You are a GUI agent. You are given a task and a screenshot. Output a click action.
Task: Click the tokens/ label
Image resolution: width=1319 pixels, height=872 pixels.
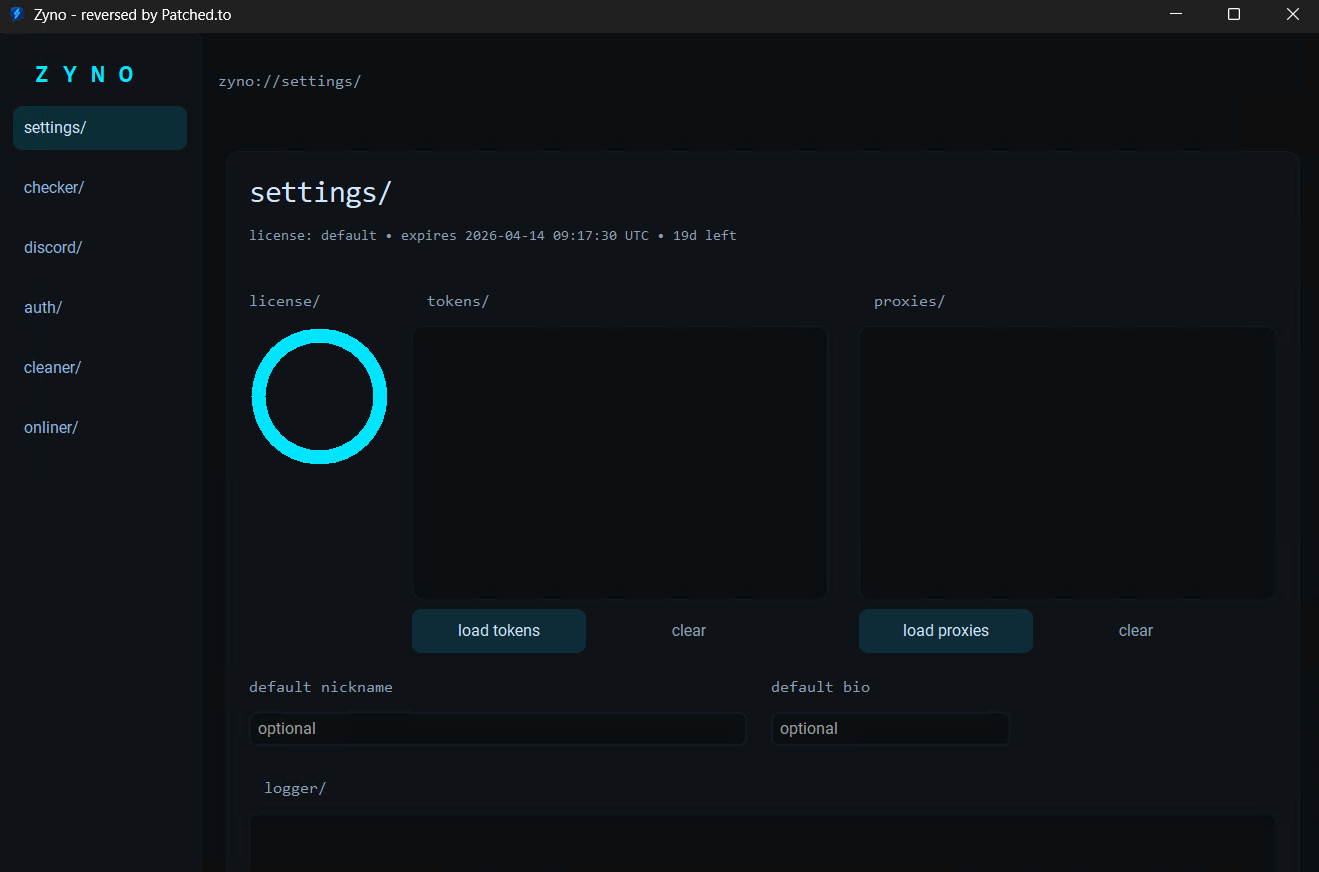pos(458,301)
